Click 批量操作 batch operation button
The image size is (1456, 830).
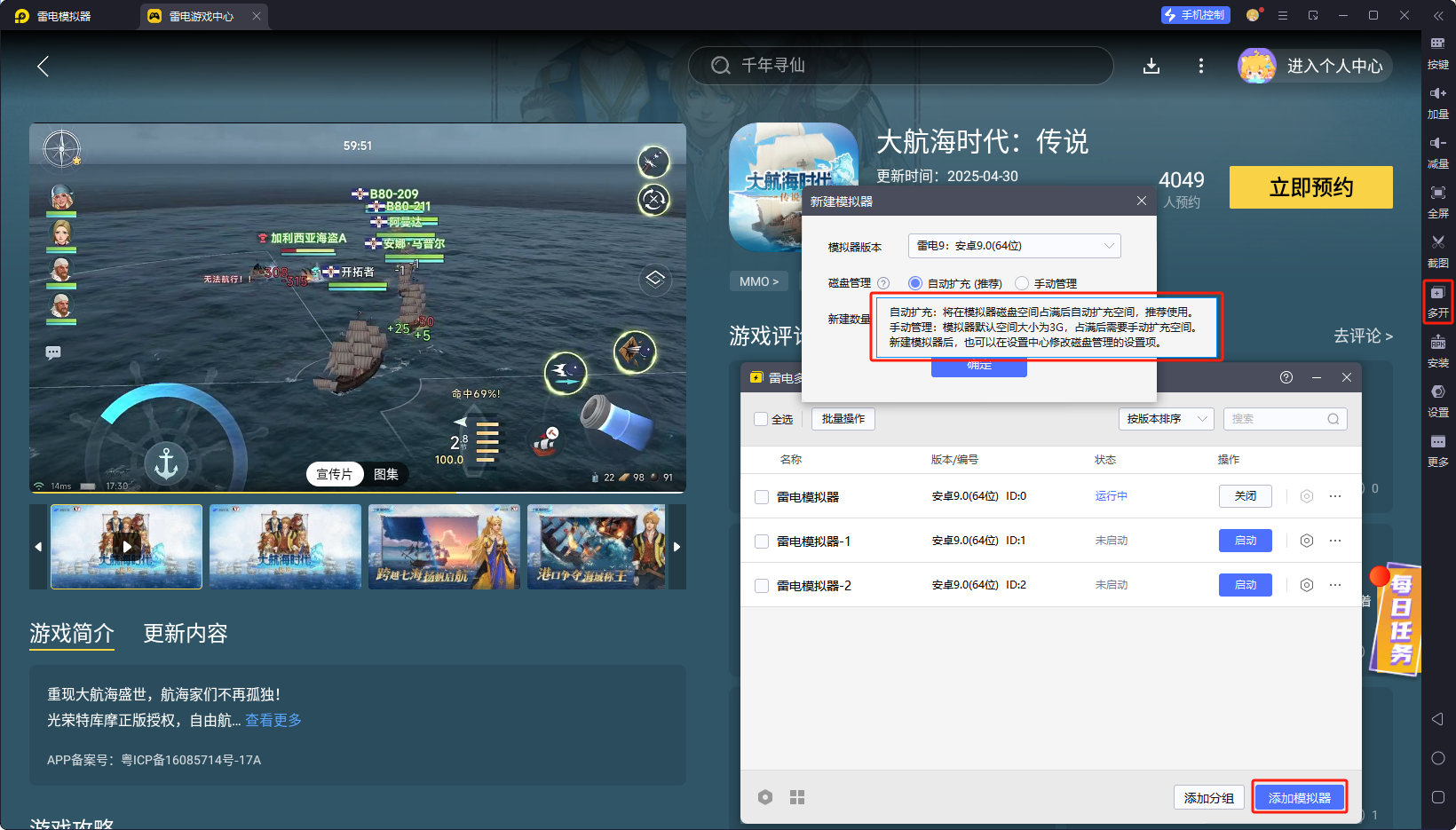[843, 419]
